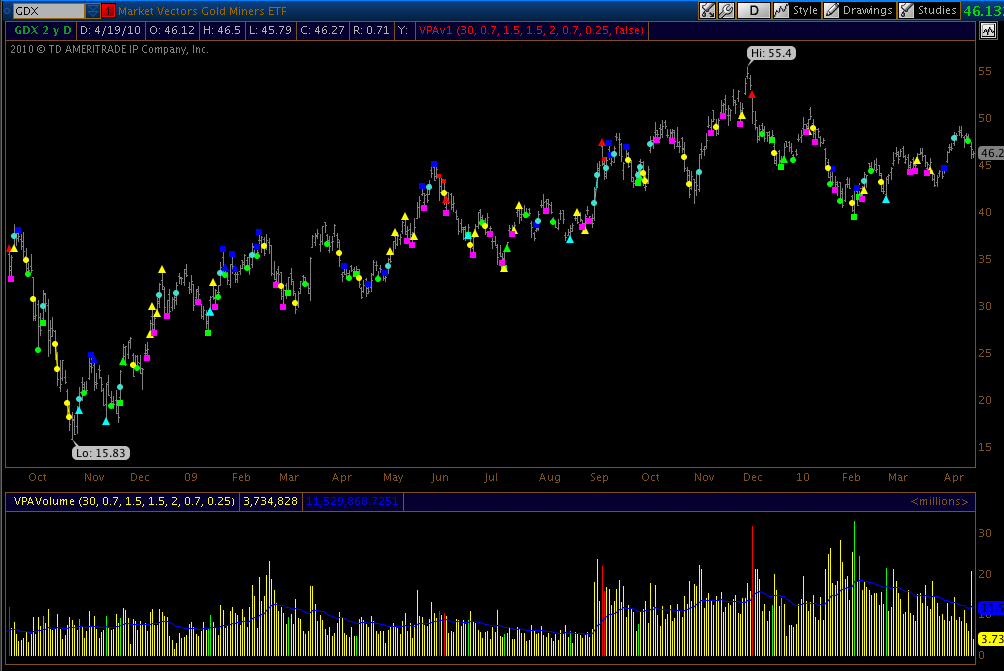
Task: Select the VPAVolume study label
Action: [124, 501]
